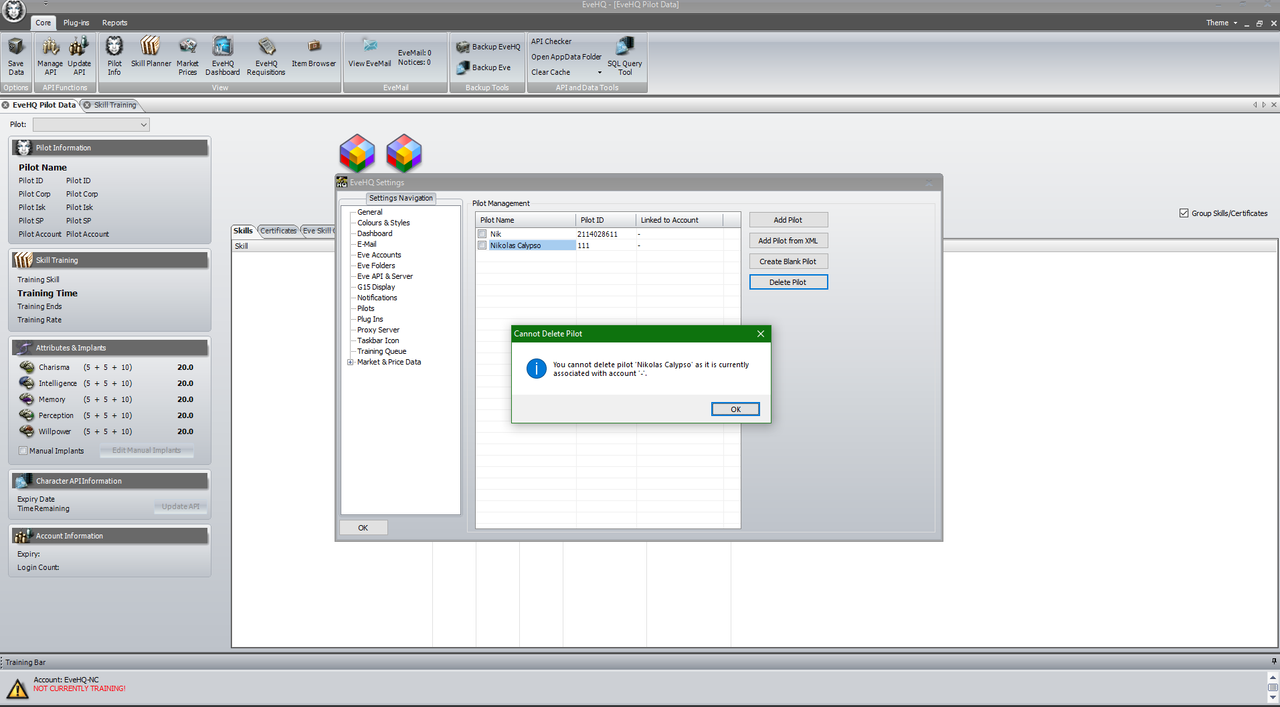Toggle Group Skills/Certificates checkbox
The width and height of the screenshot is (1280, 707).
[x=1184, y=213]
